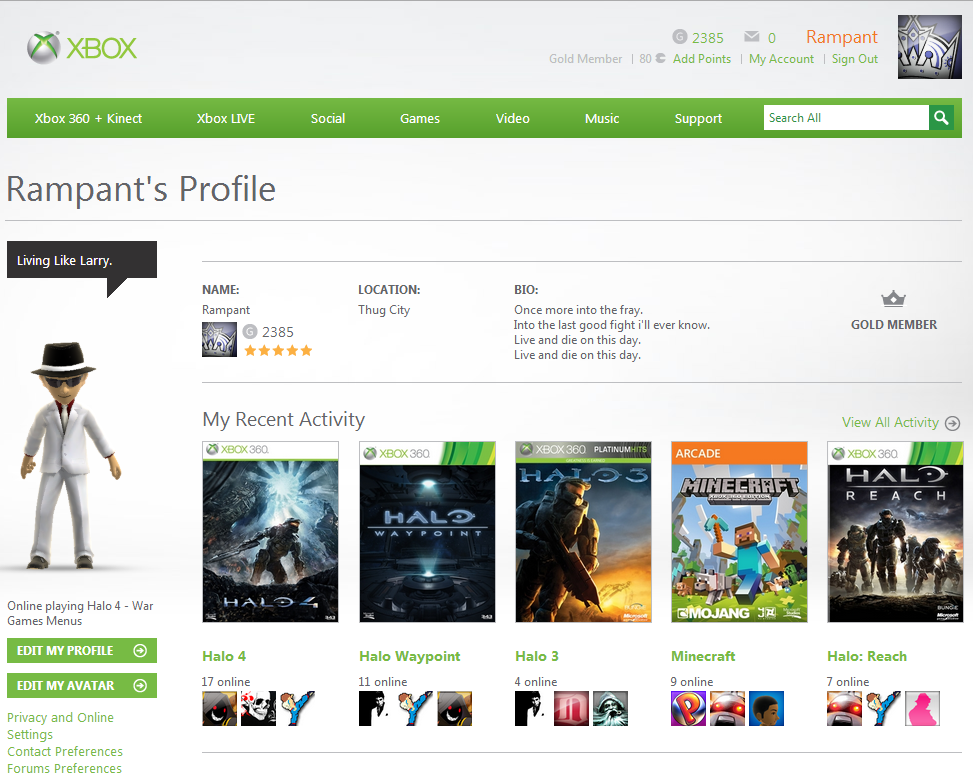Screen dimensions: 973x776
Task: Open the Minecraft box art
Action: (x=740, y=532)
